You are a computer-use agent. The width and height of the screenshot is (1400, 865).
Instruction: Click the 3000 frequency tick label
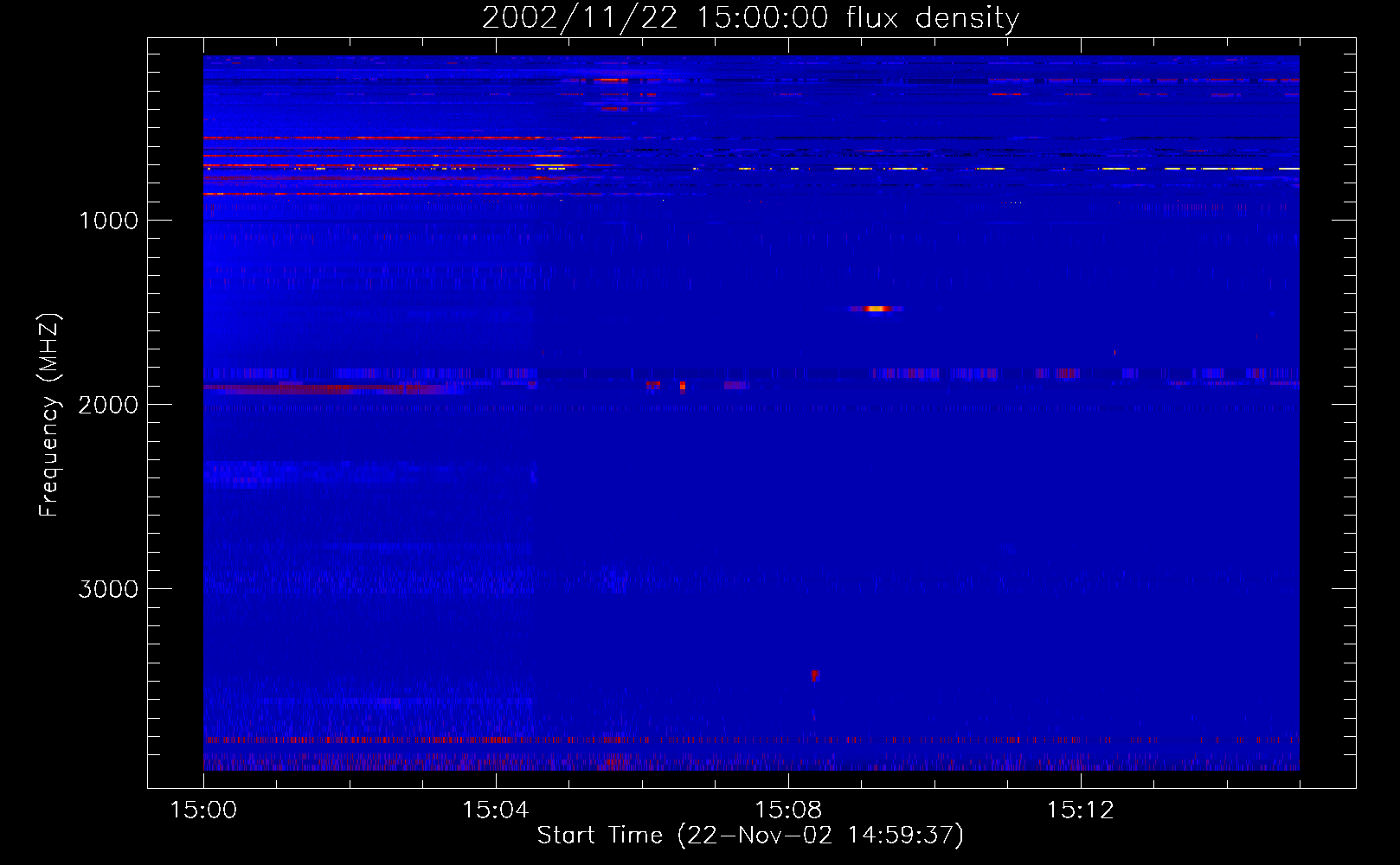[x=108, y=589]
